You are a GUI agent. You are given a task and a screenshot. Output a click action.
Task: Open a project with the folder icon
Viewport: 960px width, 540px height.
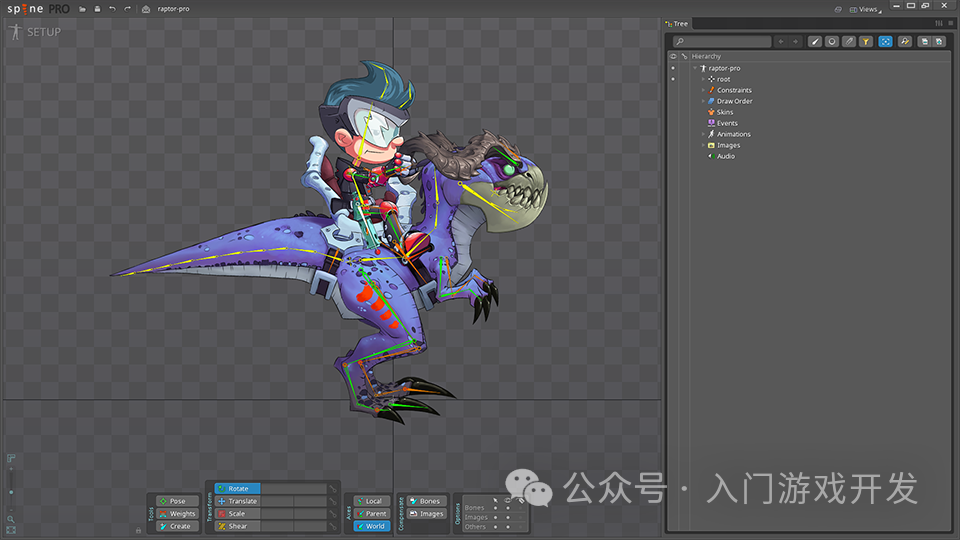pyautogui.click(x=82, y=9)
